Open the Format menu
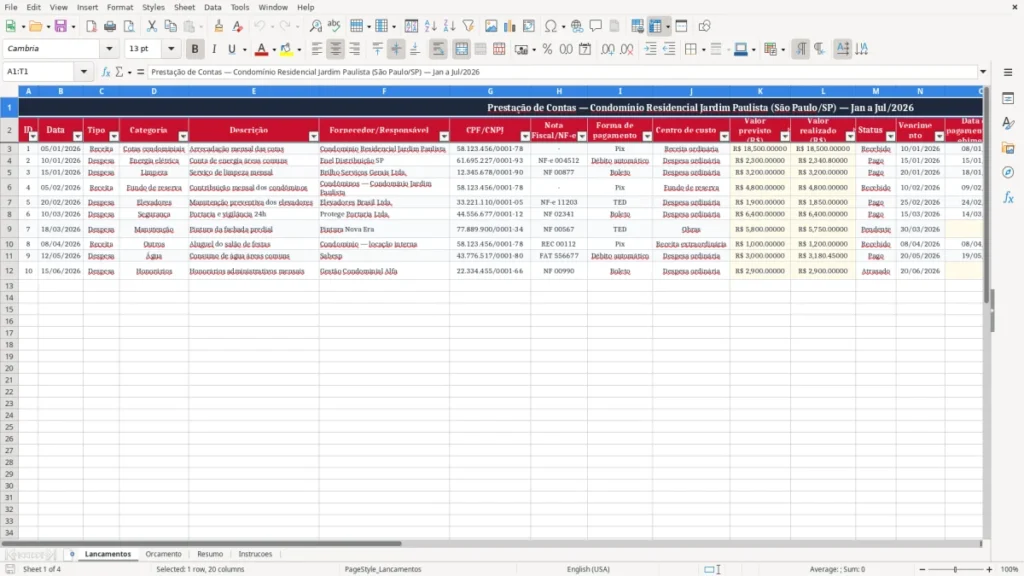The height and width of the screenshot is (576, 1024). pos(120,7)
